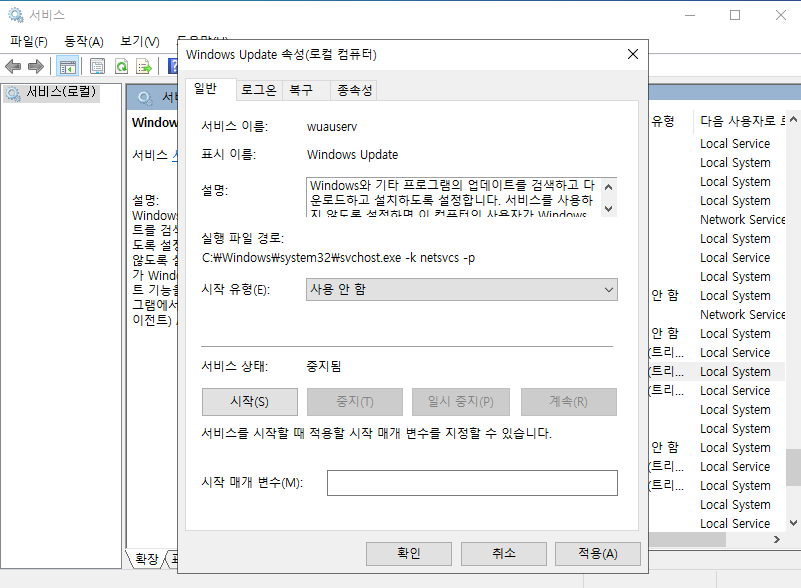Screen dimensions: 801x588
Task: Click the services list vertical scrollbar thumb
Action: click(x=793, y=467)
